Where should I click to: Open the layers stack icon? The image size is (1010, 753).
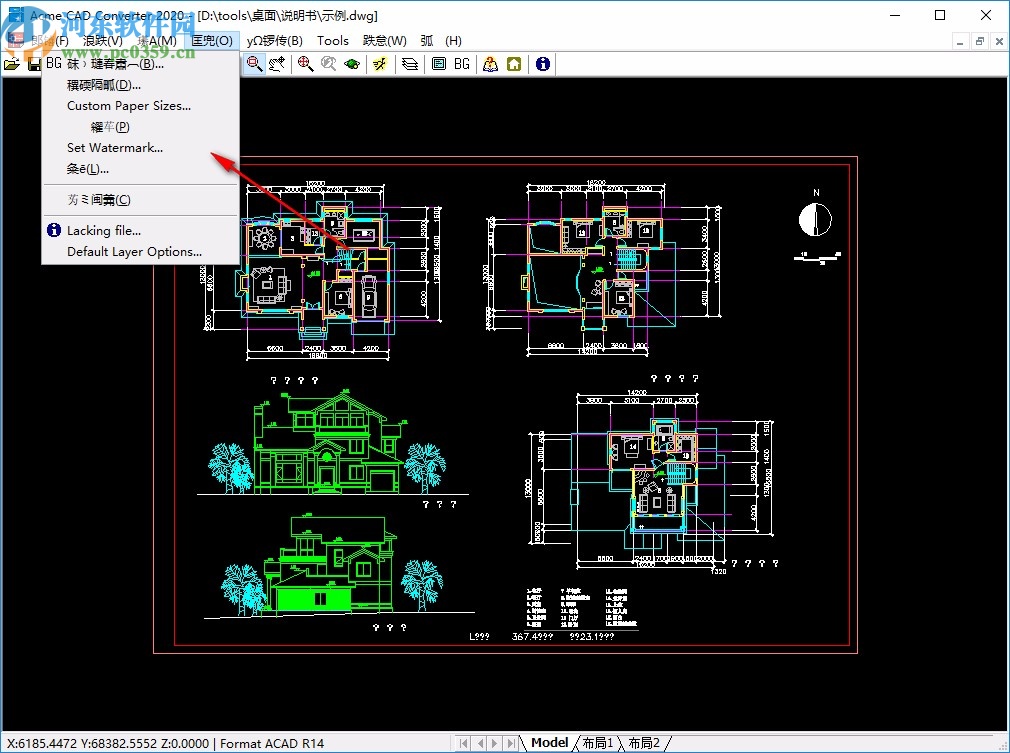pos(409,64)
